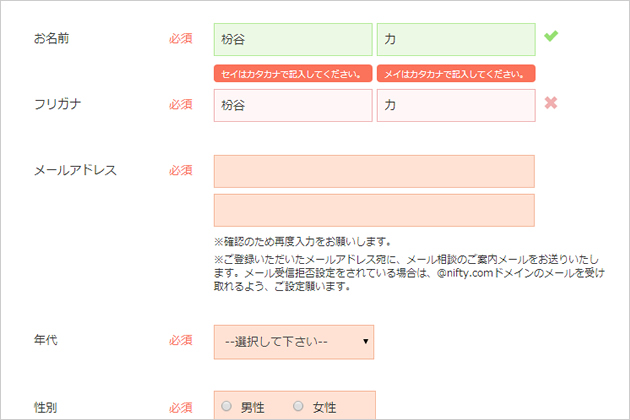Click the 必須 tag next to お名前
630x420 pixels.
tap(180, 39)
